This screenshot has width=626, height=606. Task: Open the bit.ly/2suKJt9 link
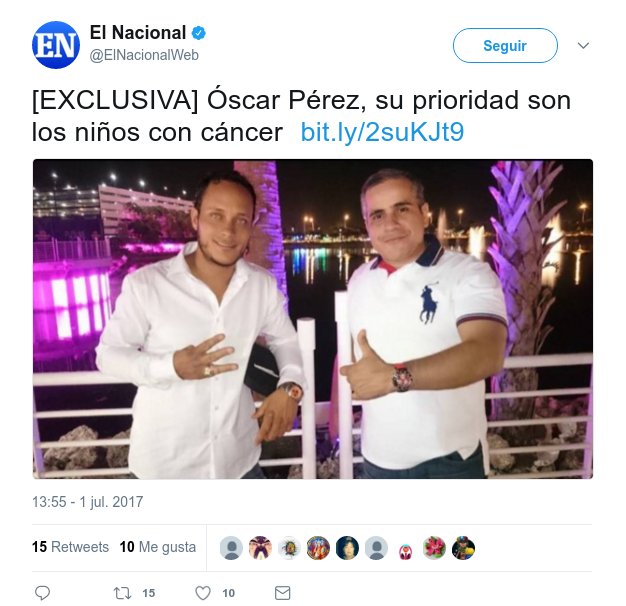coord(382,132)
